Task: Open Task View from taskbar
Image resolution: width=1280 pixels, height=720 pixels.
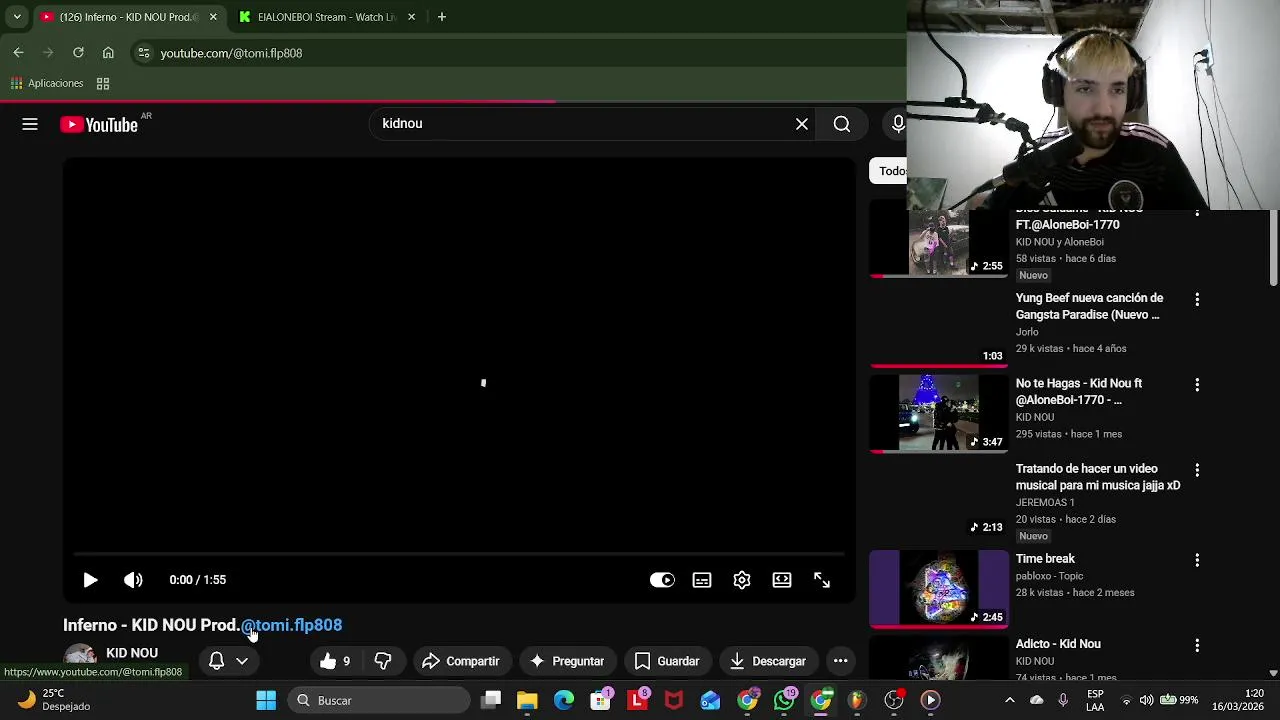Action: coord(491,700)
